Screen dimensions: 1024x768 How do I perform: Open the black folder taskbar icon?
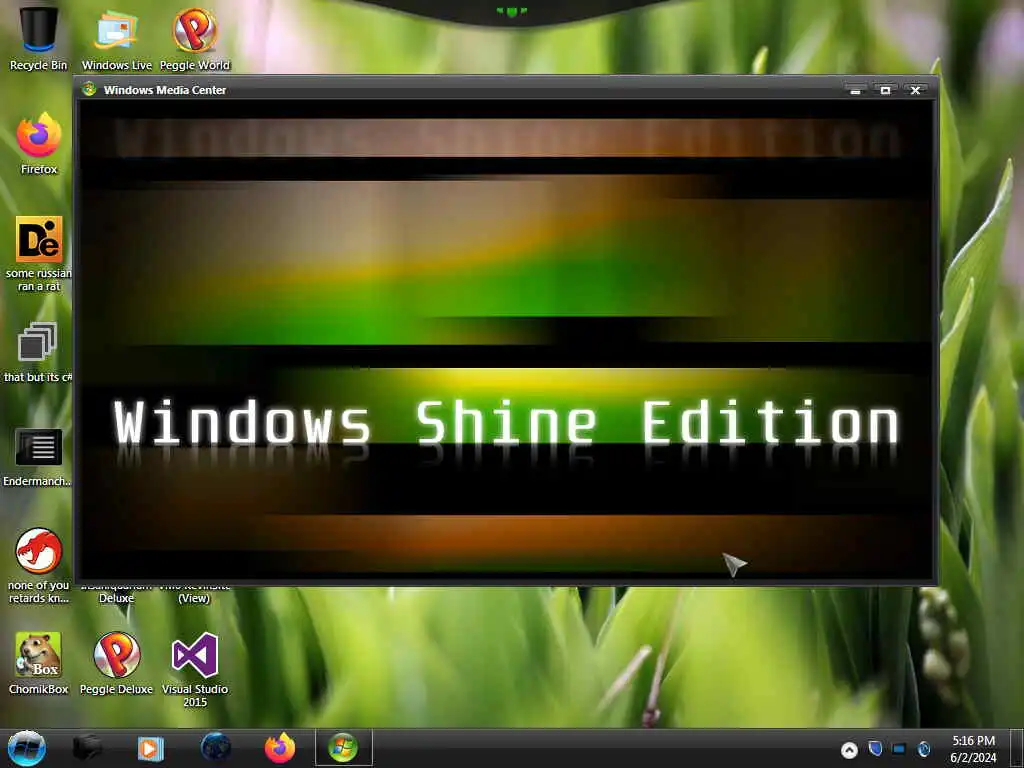coord(87,748)
